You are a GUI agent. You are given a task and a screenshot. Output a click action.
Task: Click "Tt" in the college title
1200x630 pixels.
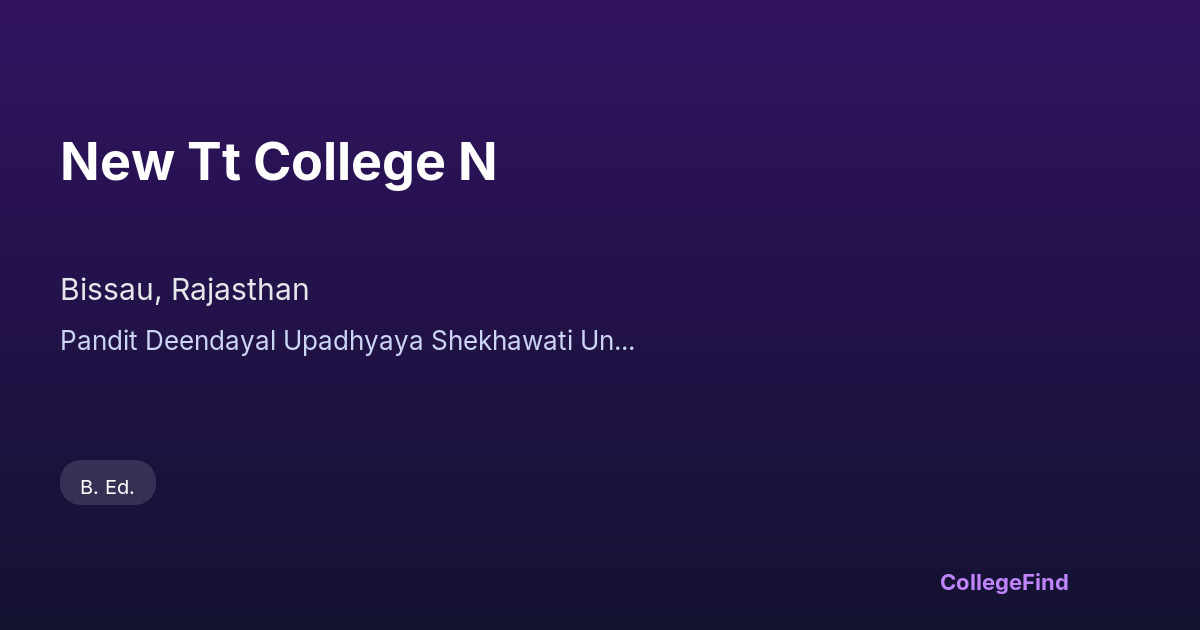tap(213, 162)
